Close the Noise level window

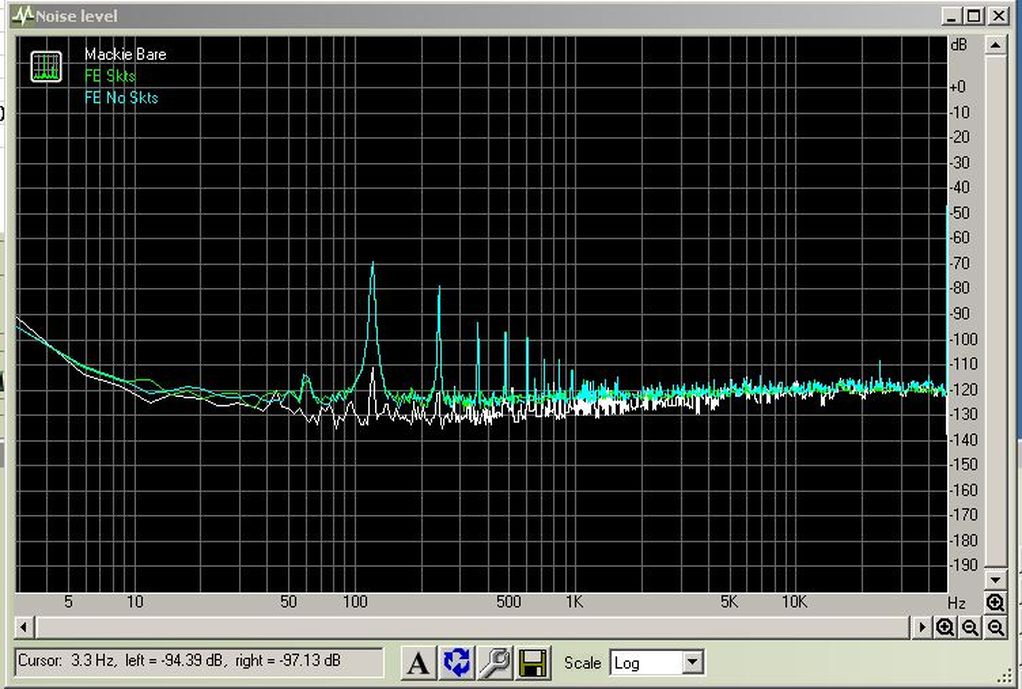click(998, 16)
